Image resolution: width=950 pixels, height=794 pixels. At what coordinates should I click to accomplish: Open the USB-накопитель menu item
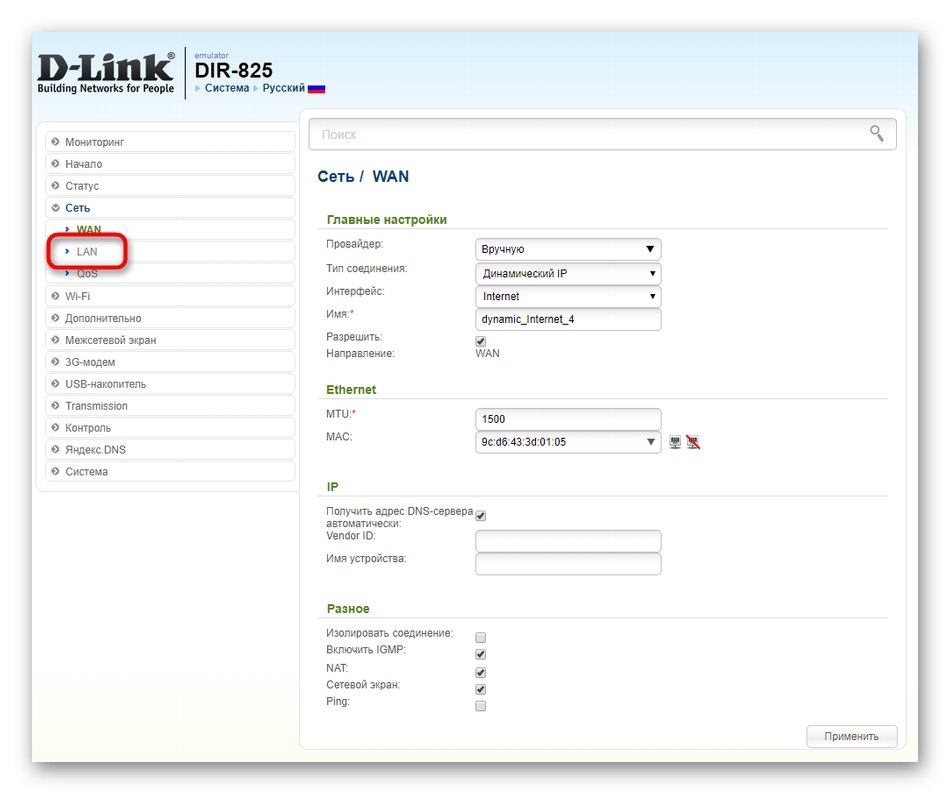(170, 383)
